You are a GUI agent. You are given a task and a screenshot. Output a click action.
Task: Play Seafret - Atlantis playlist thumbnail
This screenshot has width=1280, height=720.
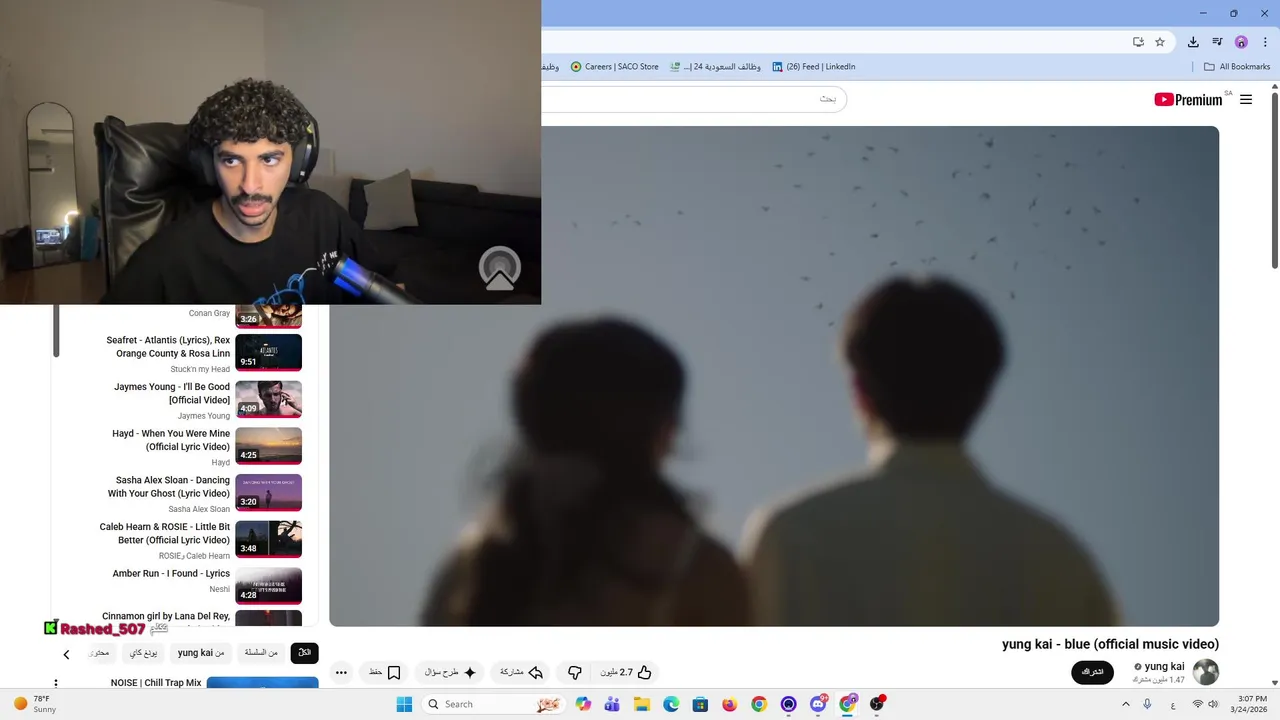268,353
